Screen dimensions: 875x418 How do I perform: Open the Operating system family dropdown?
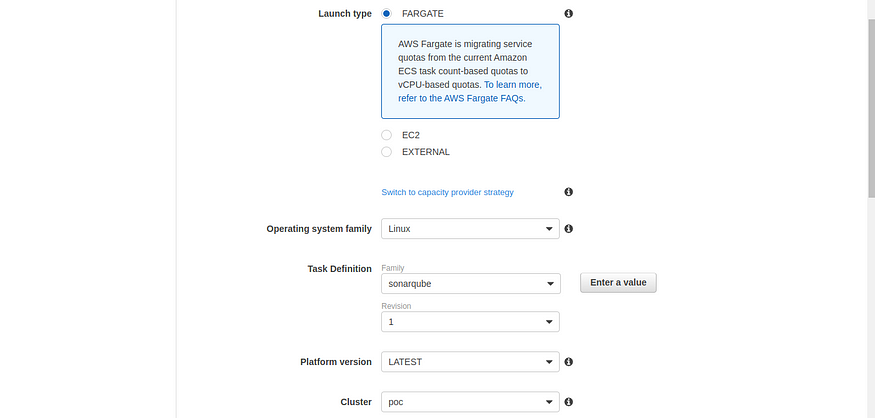(470, 229)
